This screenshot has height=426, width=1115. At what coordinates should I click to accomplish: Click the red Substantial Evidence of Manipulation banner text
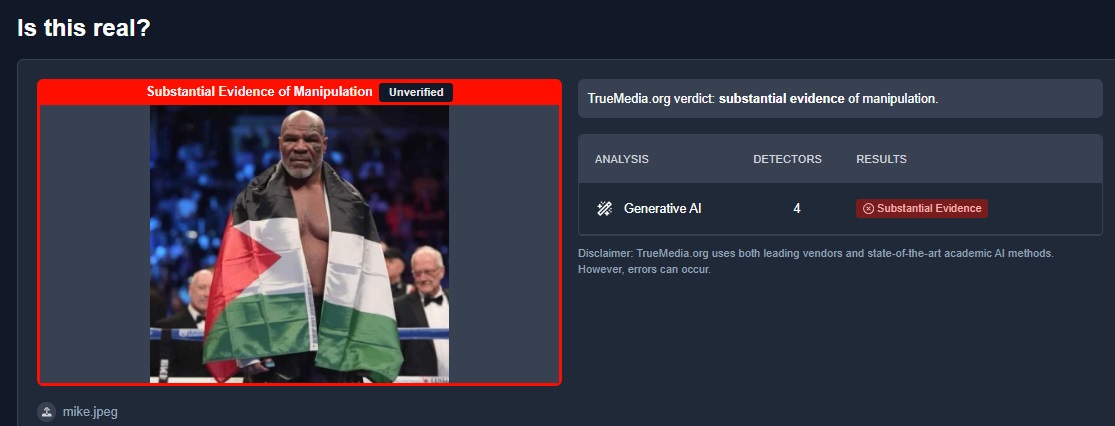click(260, 92)
